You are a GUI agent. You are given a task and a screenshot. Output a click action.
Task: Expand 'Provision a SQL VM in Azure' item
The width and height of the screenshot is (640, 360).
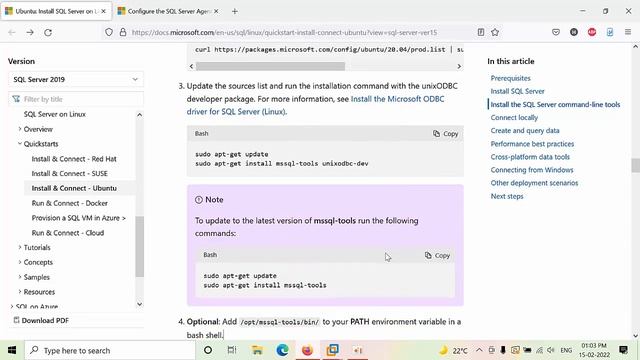tap(79, 218)
